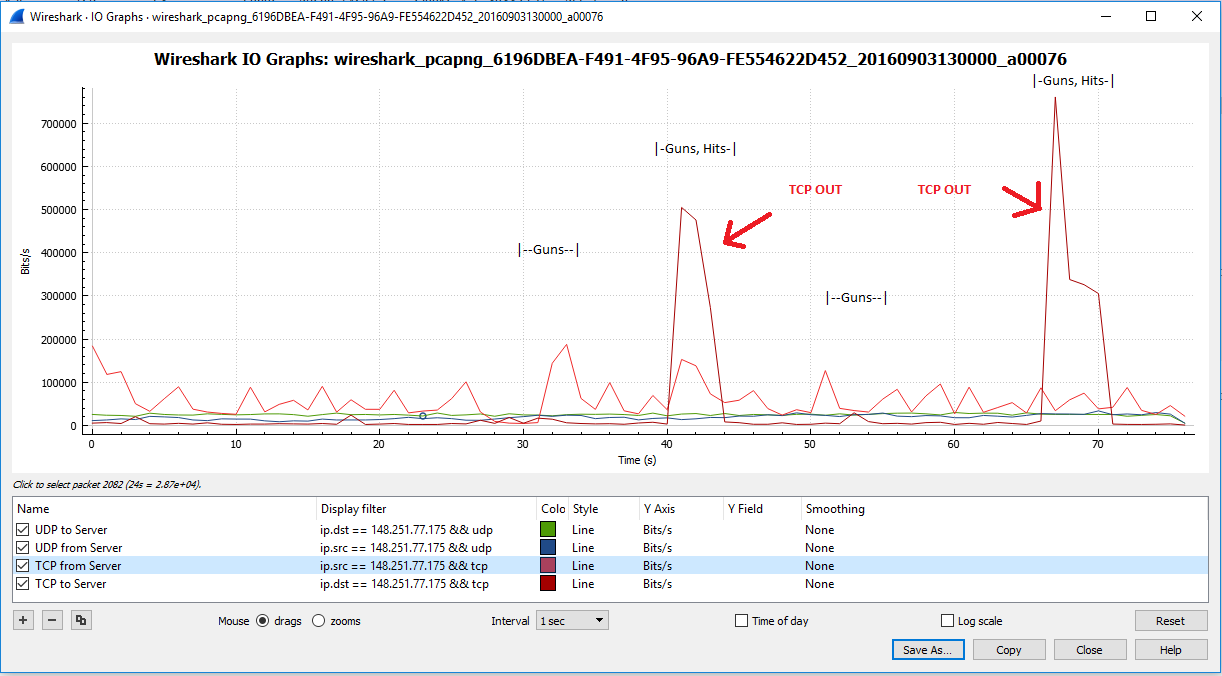Image resolution: width=1222 pixels, height=676 pixels.
Task: Click the Copy button
Action: 1009,650
